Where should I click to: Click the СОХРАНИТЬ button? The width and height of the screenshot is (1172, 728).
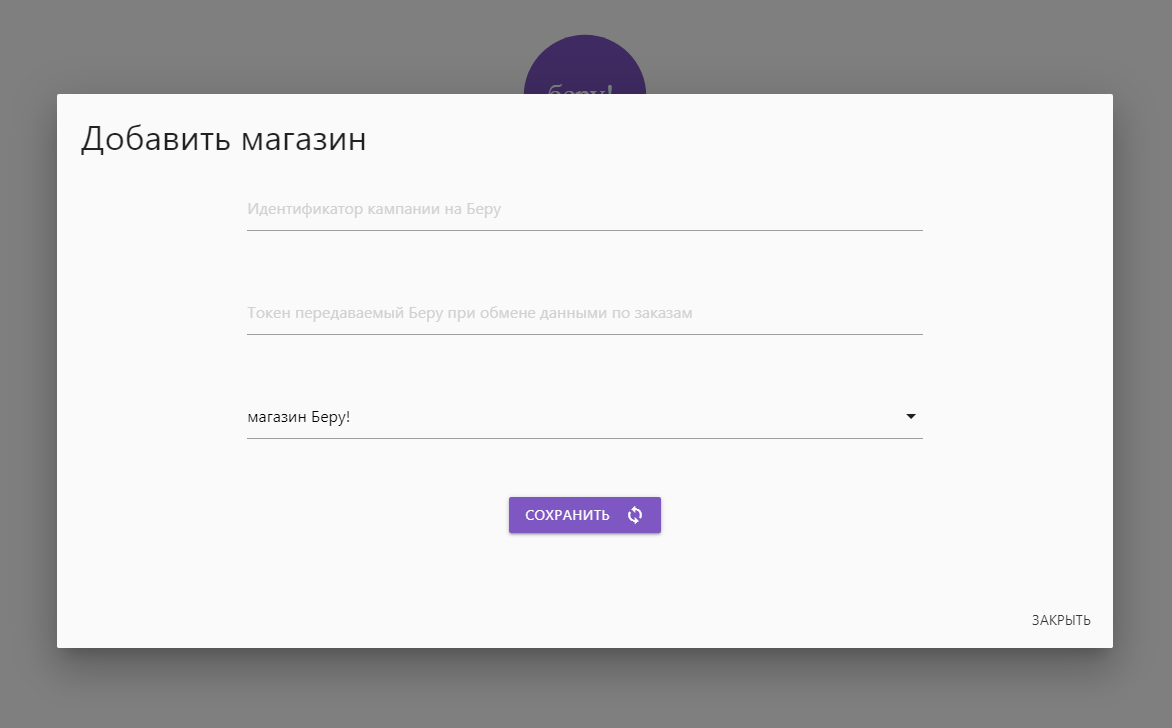coord(585,515)
